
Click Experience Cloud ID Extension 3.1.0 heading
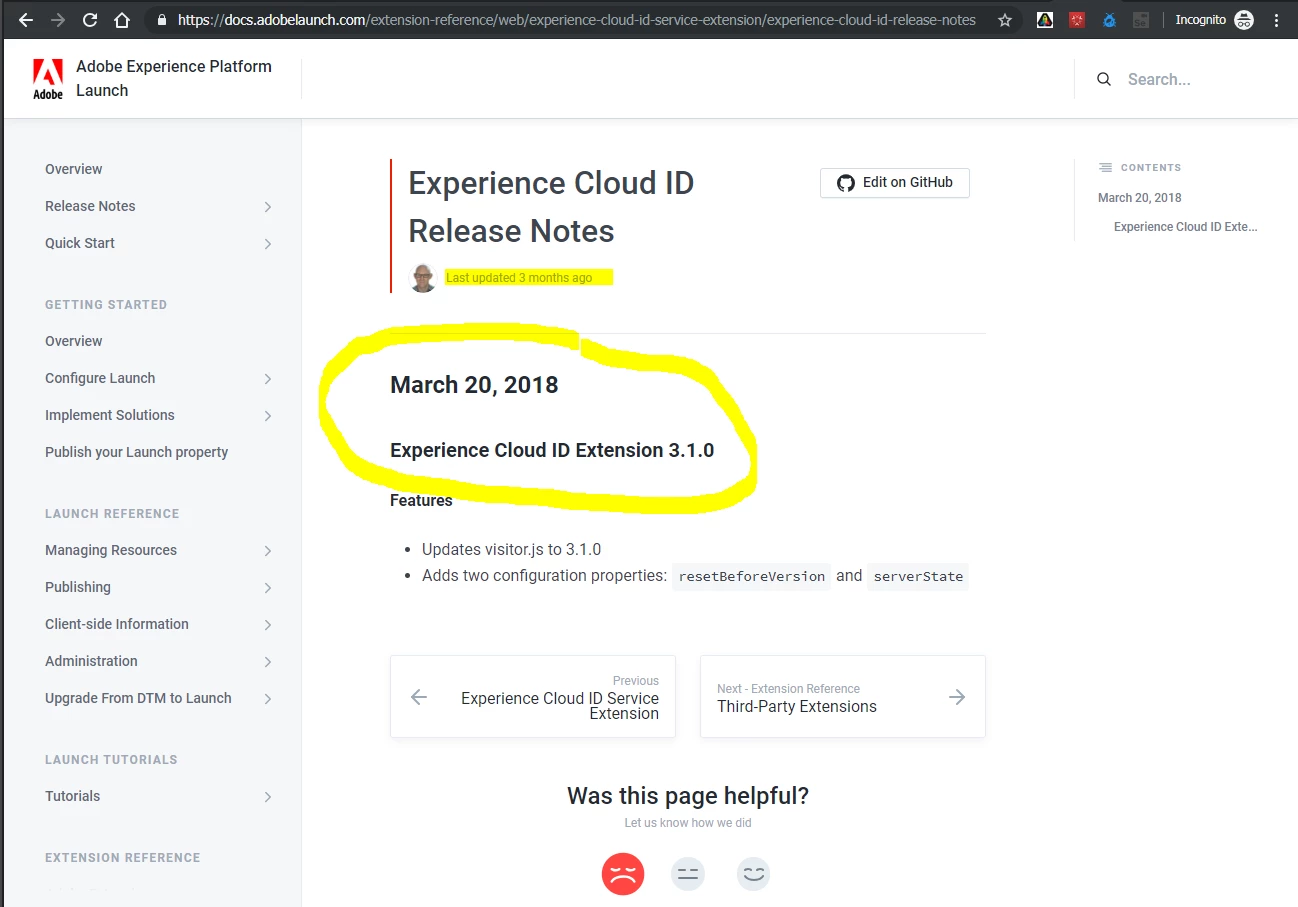(552, 450)
